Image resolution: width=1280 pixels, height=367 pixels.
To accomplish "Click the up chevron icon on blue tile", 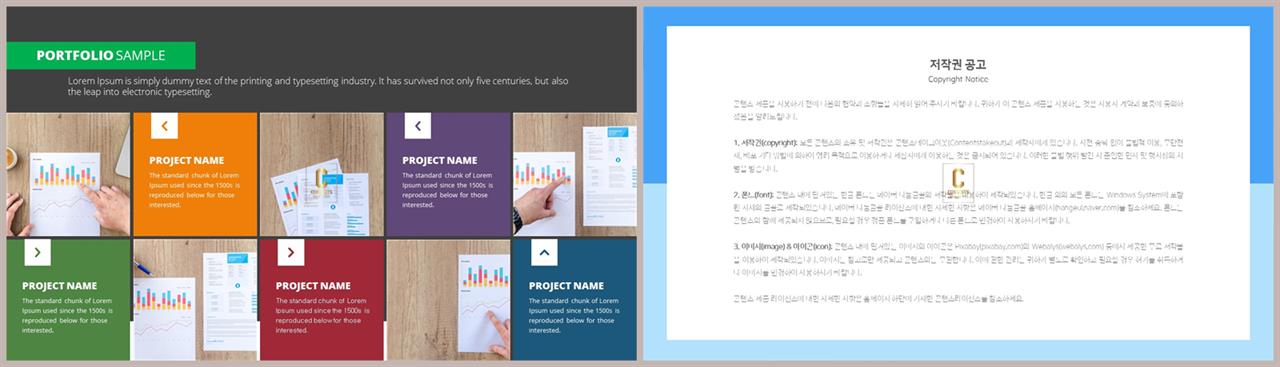I will point(544,252).
